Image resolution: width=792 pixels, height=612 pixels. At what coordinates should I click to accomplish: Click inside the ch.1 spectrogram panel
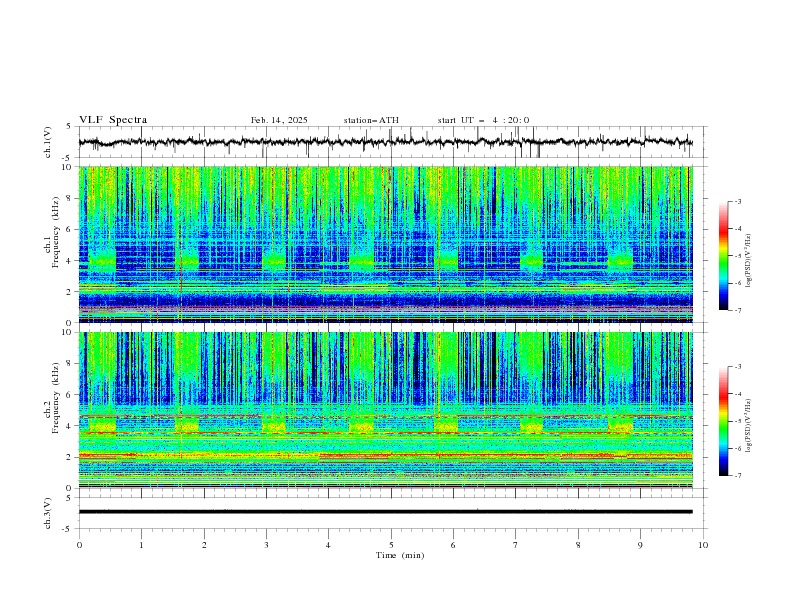386,244
